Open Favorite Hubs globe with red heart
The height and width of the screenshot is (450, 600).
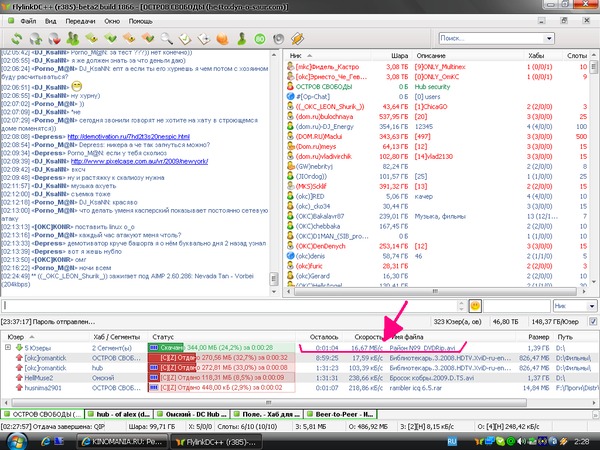click(x=54, y=39)
